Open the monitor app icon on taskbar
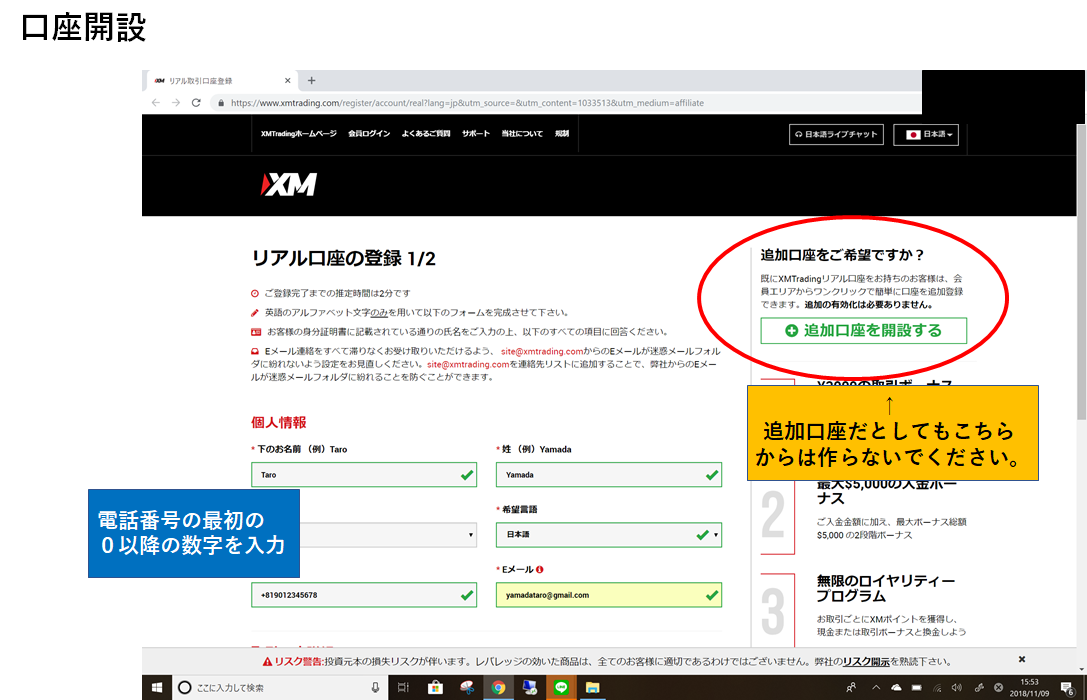The width and height of the screenshot is (1087, 700). (x=530, y=688)
